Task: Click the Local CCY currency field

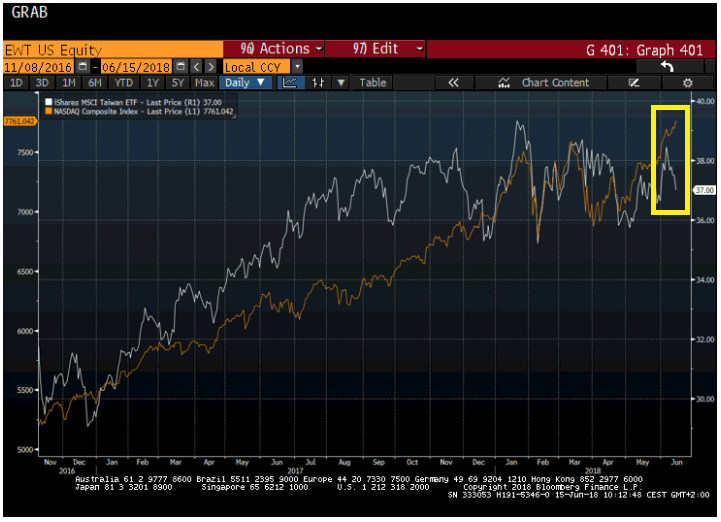Action: (256, 67)
